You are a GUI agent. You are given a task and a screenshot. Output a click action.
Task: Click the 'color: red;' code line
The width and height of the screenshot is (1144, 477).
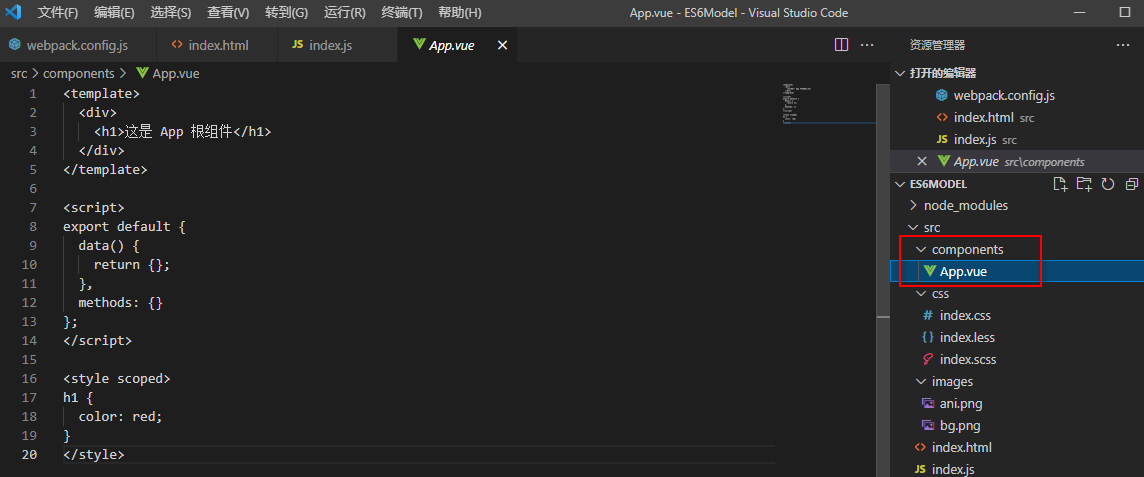coord(120,416)
